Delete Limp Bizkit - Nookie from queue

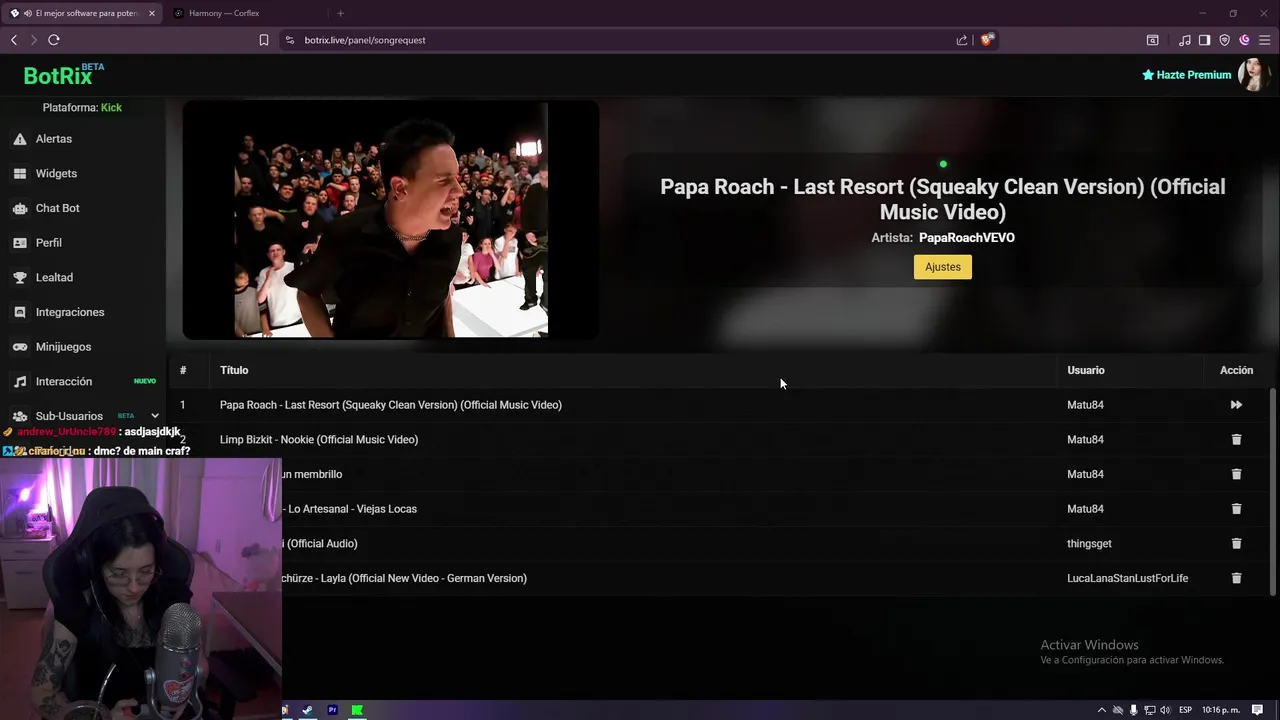(1236, 440)
